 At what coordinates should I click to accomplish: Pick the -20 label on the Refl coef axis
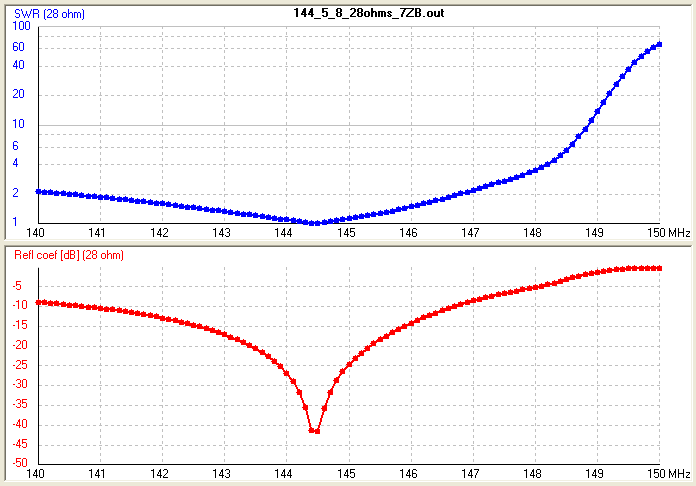click(20, 345)
